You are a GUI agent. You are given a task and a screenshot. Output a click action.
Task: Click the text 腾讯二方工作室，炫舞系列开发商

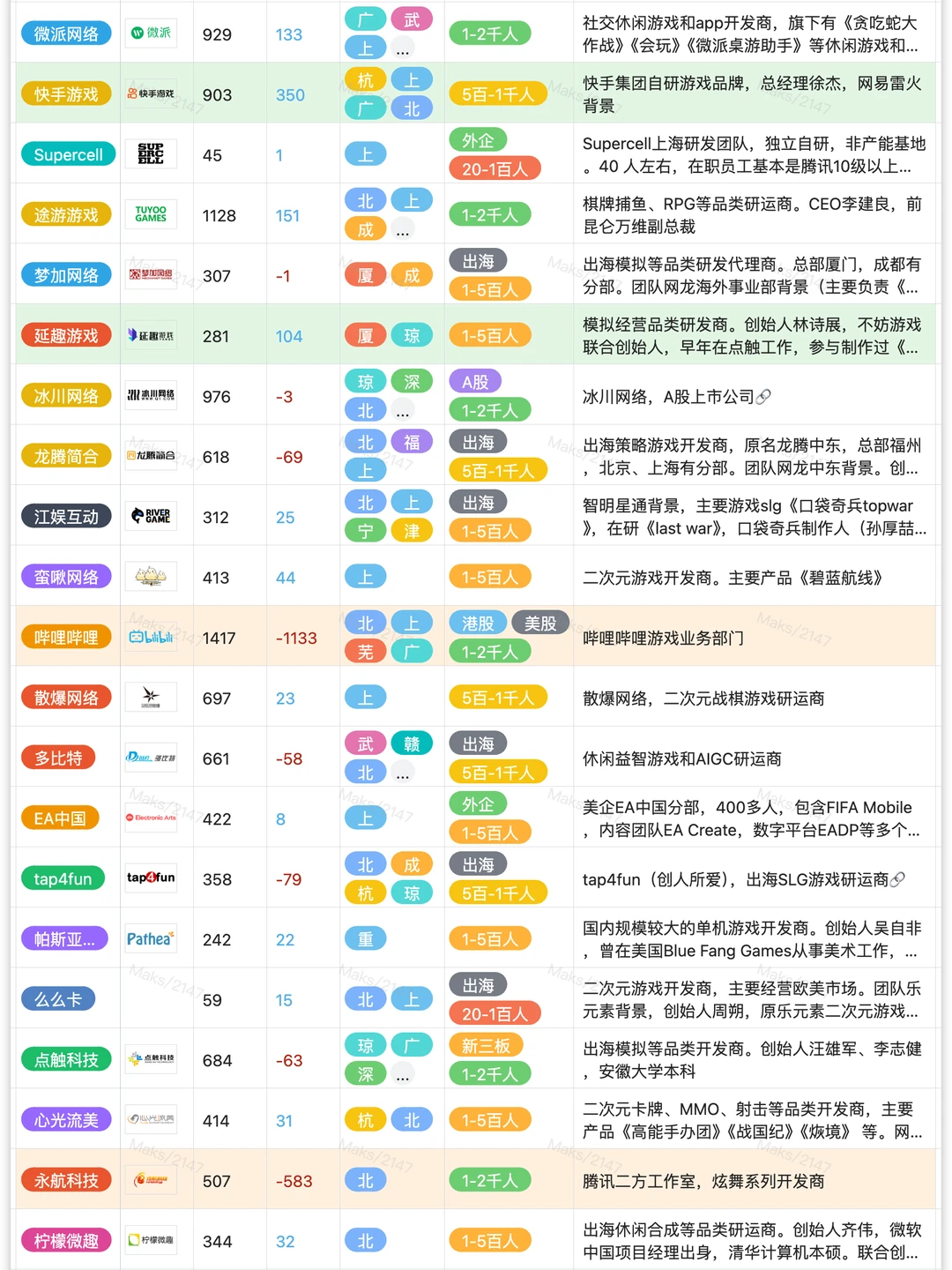coord(703,1181)
